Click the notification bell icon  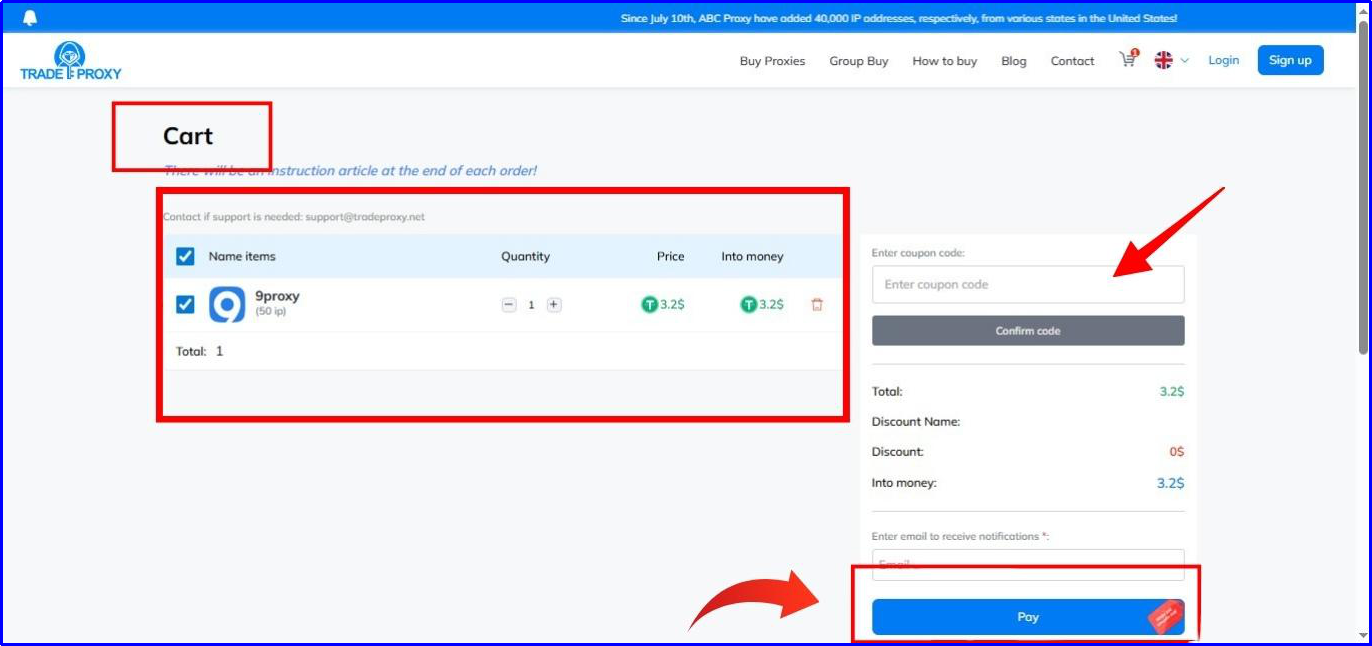coord(30,18)
